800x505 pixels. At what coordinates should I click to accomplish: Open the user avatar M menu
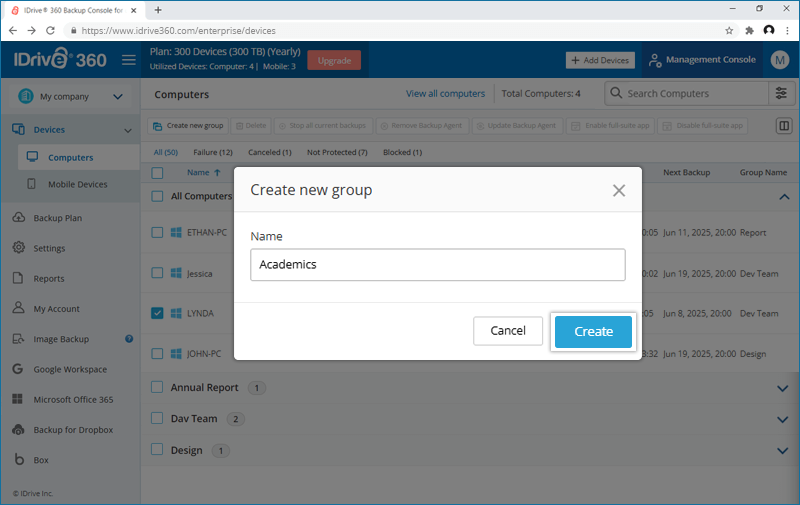(x=779, y=60)
